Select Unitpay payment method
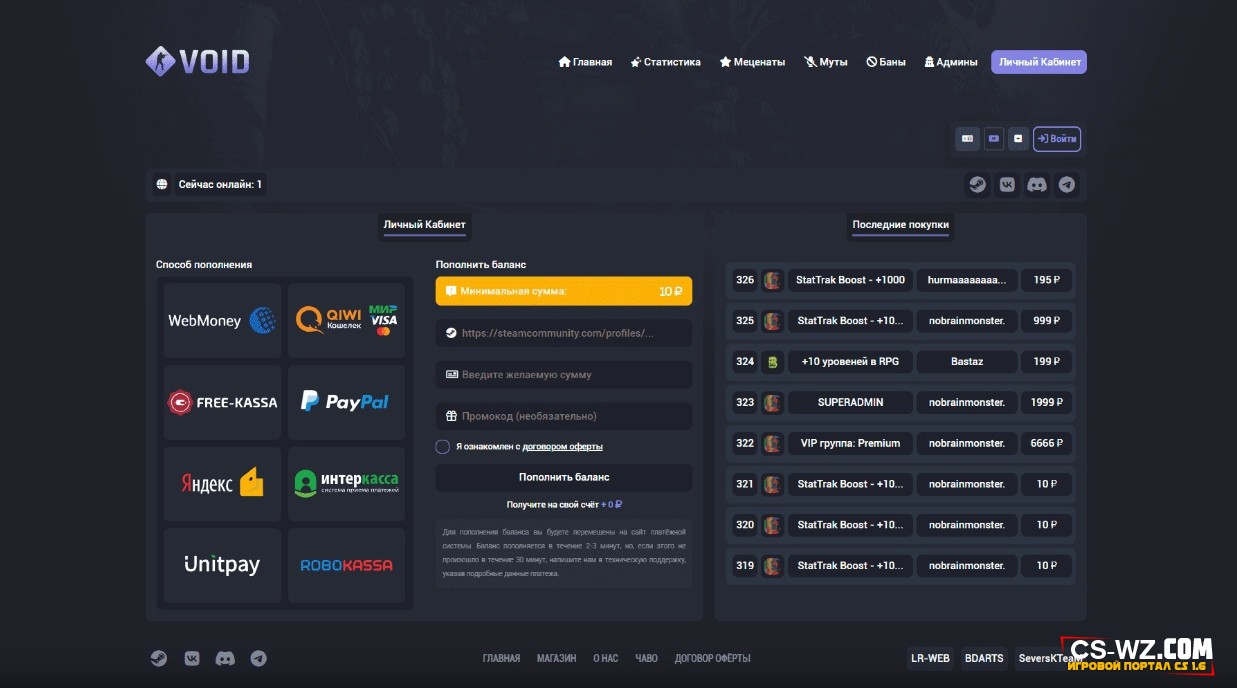The height and width of the screenshot is (688, 1237). click(x=222, y=565)
